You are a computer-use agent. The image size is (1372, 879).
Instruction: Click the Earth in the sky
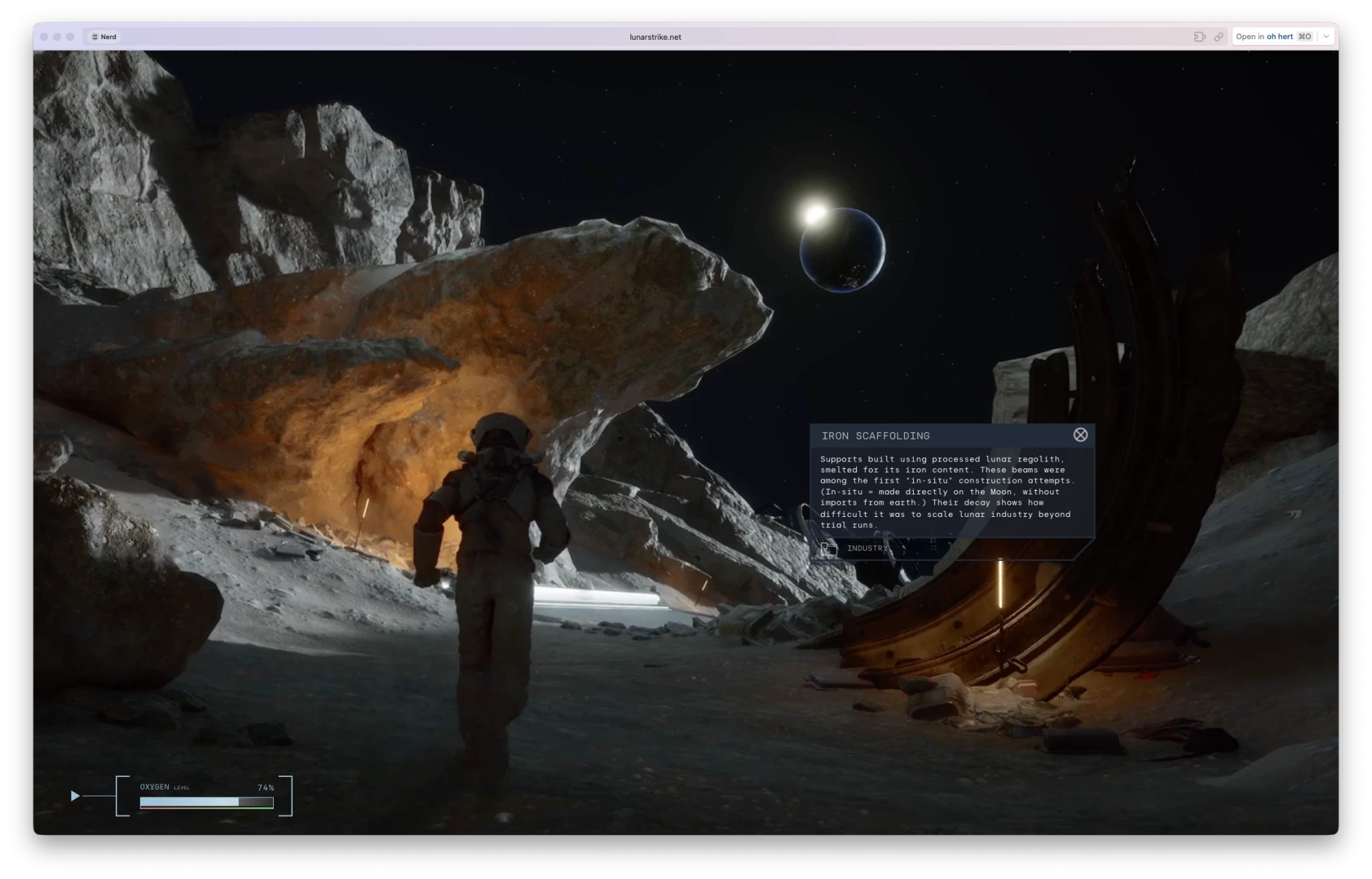(x=842, y=250)
